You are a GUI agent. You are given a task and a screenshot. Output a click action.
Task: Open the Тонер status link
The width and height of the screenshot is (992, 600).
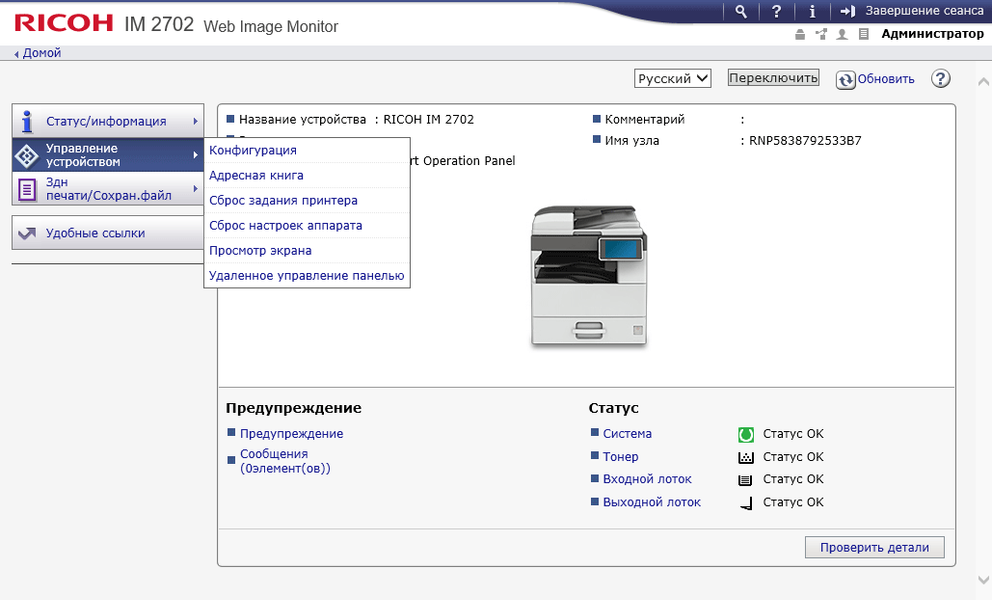coord(621,456)
